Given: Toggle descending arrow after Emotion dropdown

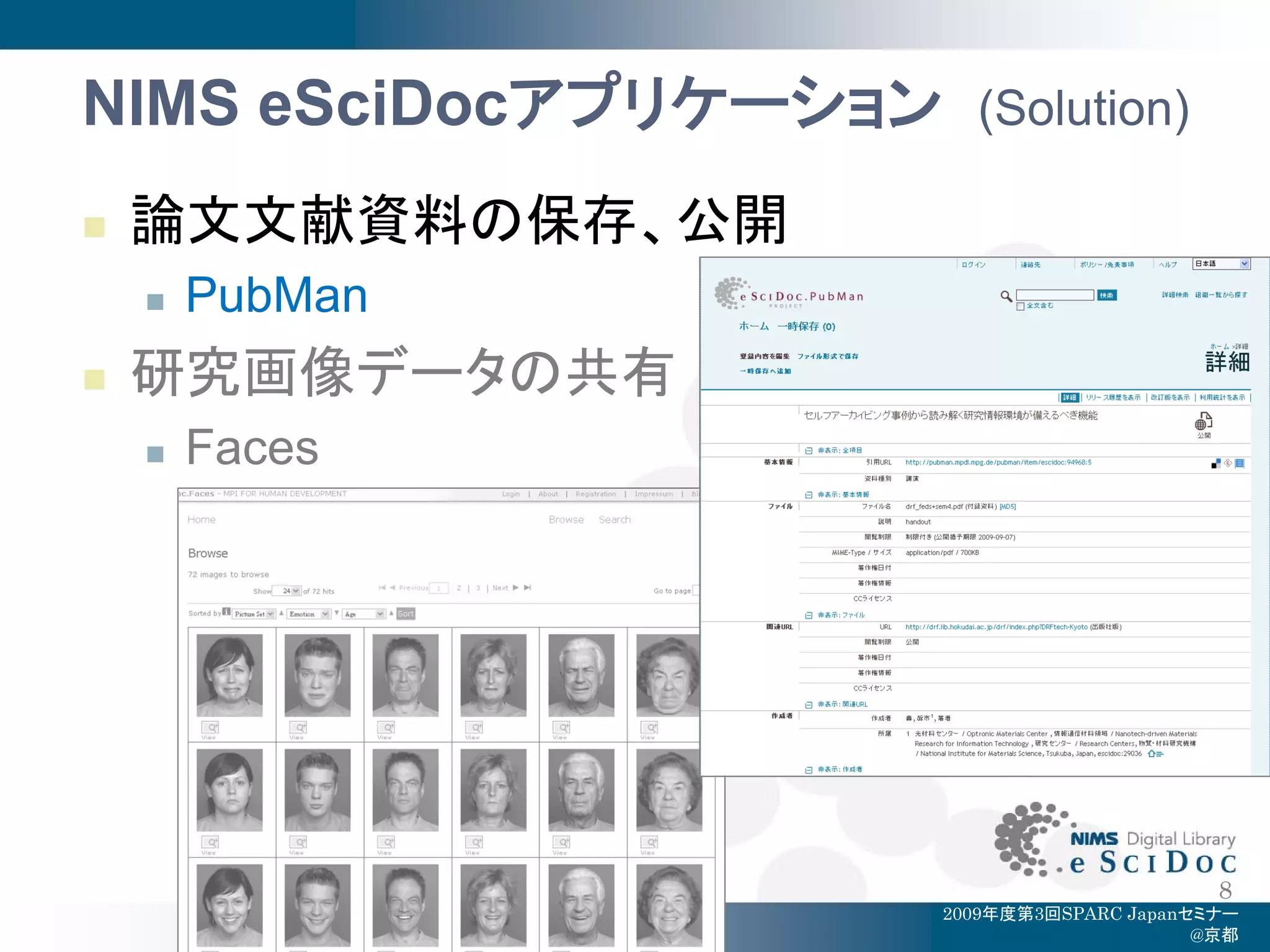Looking at the screenshot, I should tap(336, 613).
